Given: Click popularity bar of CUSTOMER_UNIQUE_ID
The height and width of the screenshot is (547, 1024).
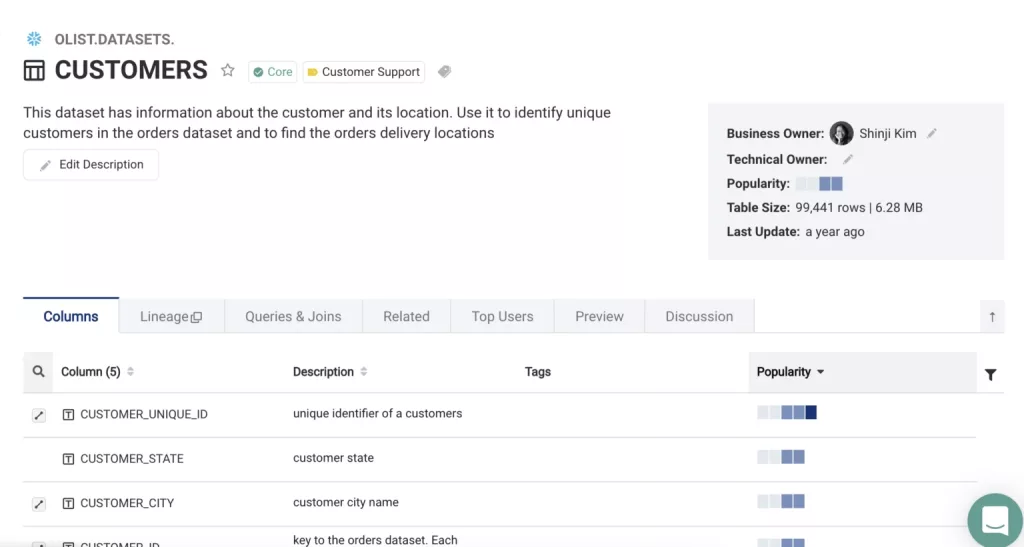Looking at the screenshot, I should [787, 413].
